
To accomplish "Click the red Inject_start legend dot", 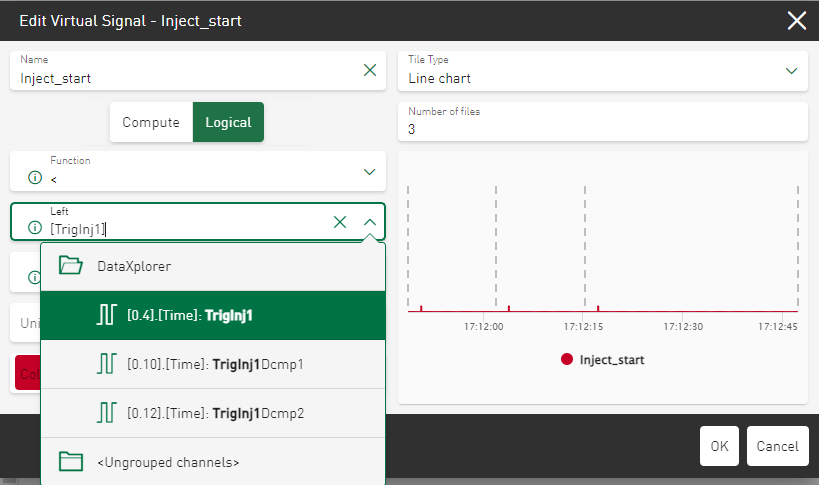I will click(567, 360).
